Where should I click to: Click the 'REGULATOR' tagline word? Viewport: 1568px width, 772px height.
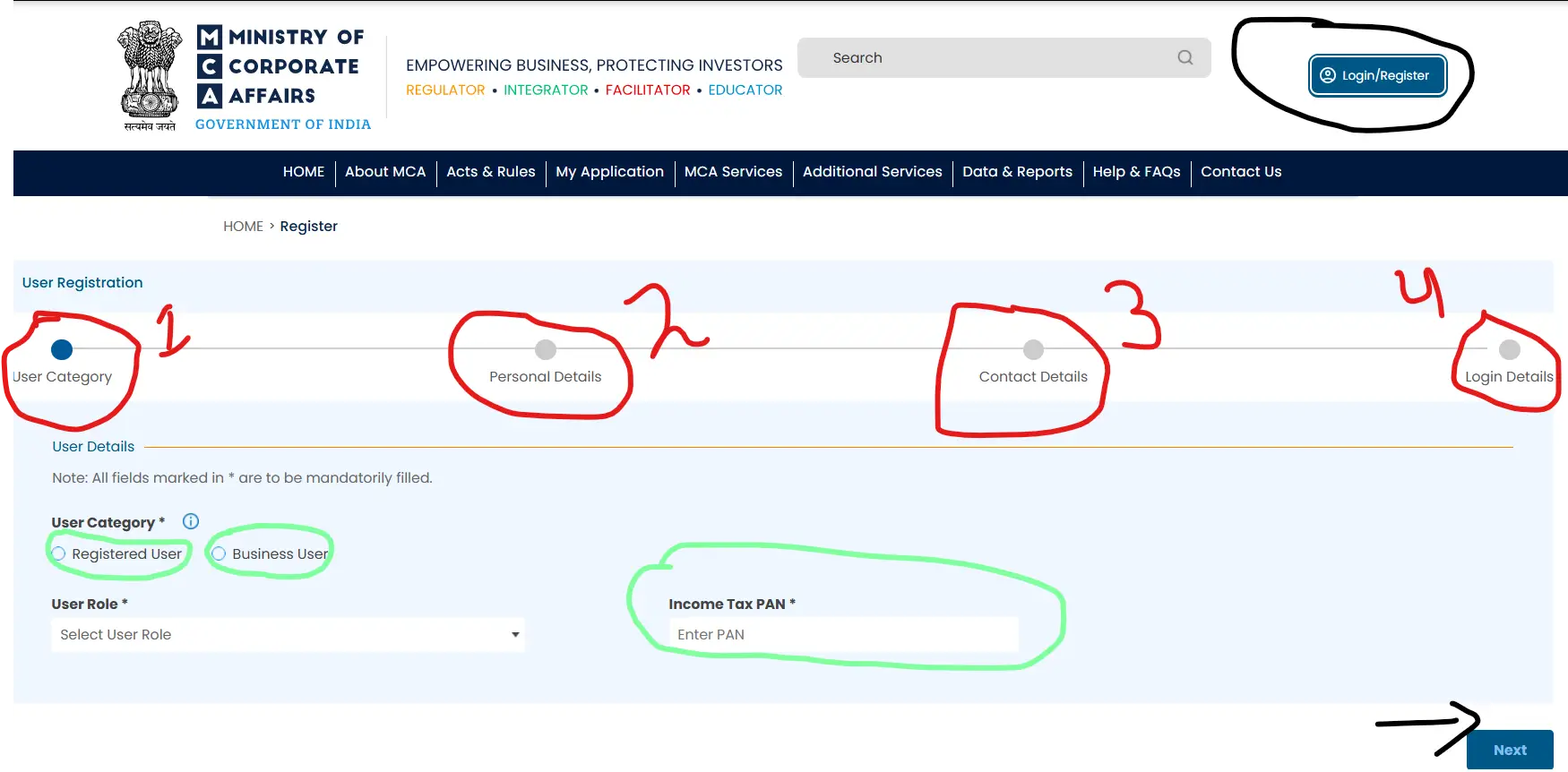pos(445,90)
